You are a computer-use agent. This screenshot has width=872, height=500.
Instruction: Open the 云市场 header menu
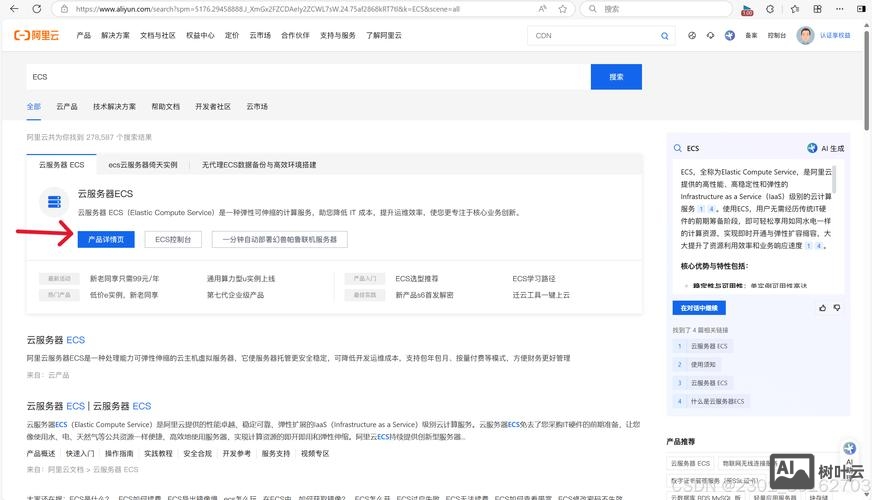(x=260, y=35)
